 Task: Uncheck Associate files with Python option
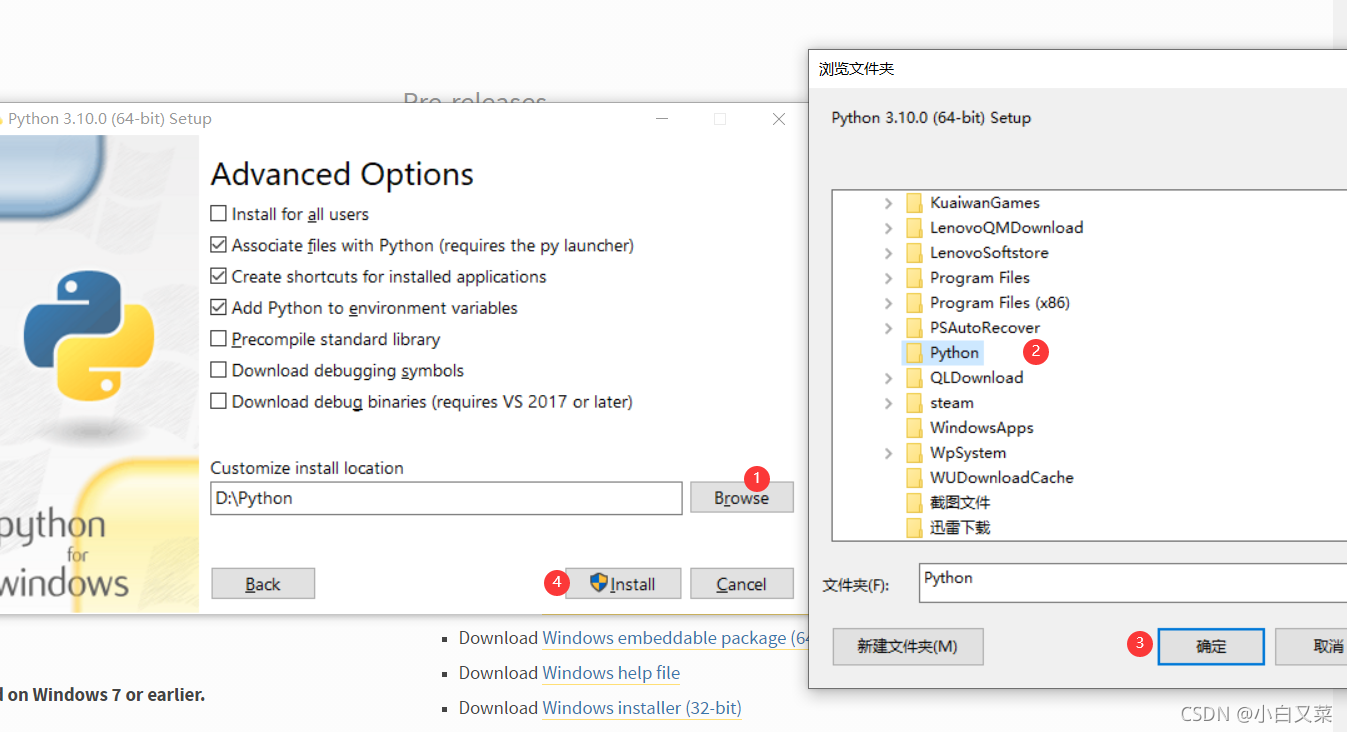[218, 245]
